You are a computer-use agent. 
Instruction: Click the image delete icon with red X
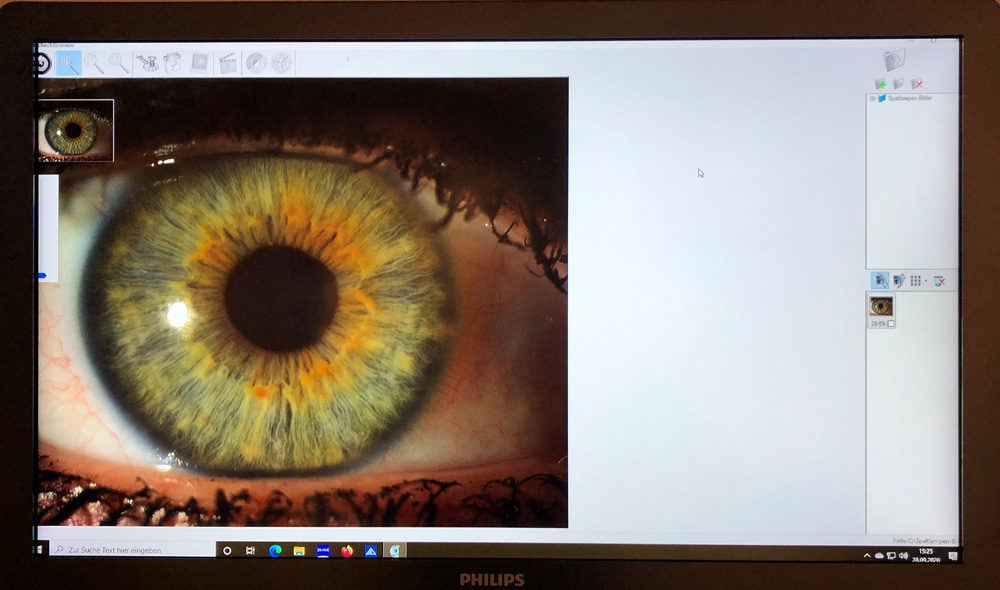tap(939, 281)
